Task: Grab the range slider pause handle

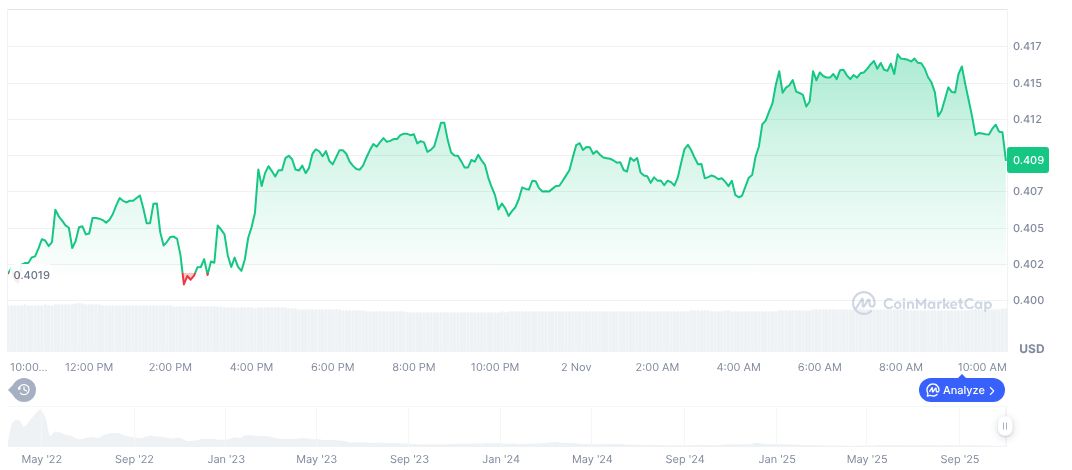Action: click(x=1004, y=427)
